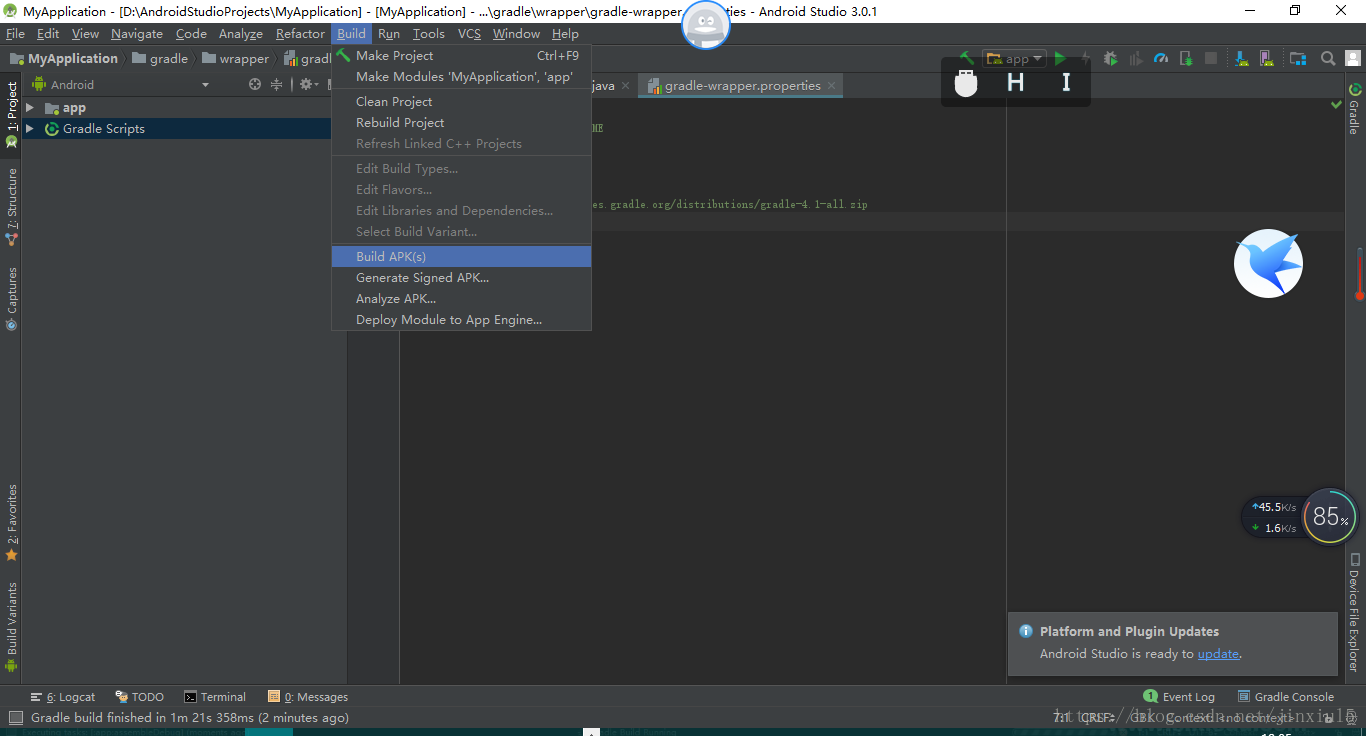
Task: Select Clean Project menu entry
Action: tap(461, 102)
